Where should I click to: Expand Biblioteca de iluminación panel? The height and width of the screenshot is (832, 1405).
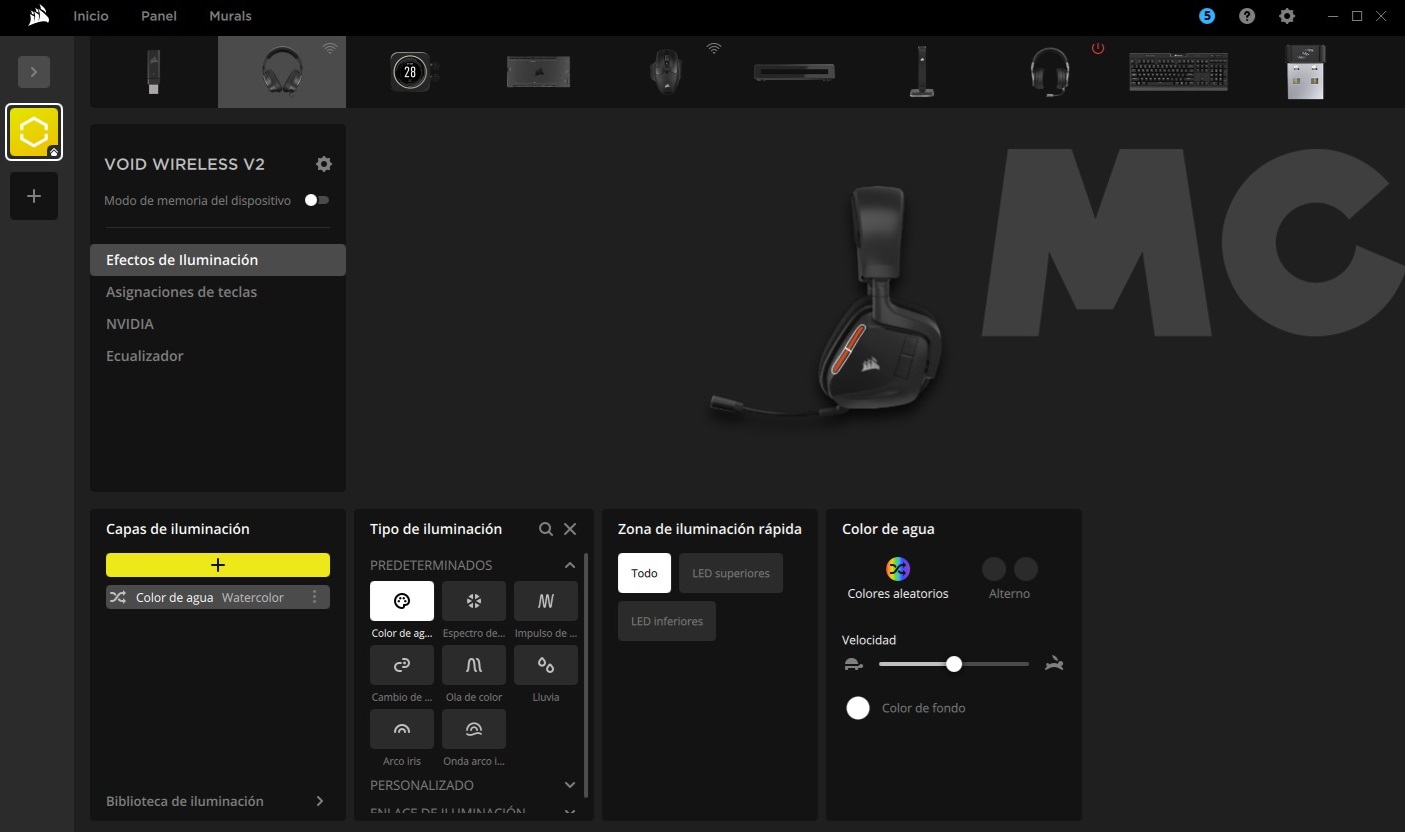pos(319,801)
